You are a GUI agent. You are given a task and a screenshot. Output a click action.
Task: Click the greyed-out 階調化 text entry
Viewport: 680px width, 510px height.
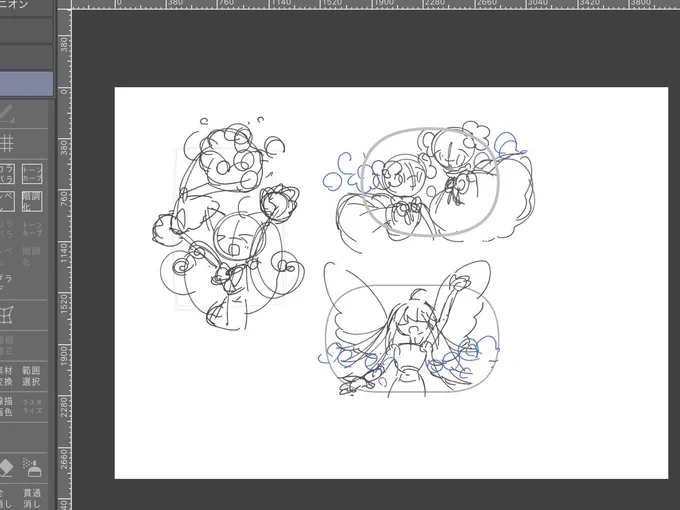click(x=31, y=256)
